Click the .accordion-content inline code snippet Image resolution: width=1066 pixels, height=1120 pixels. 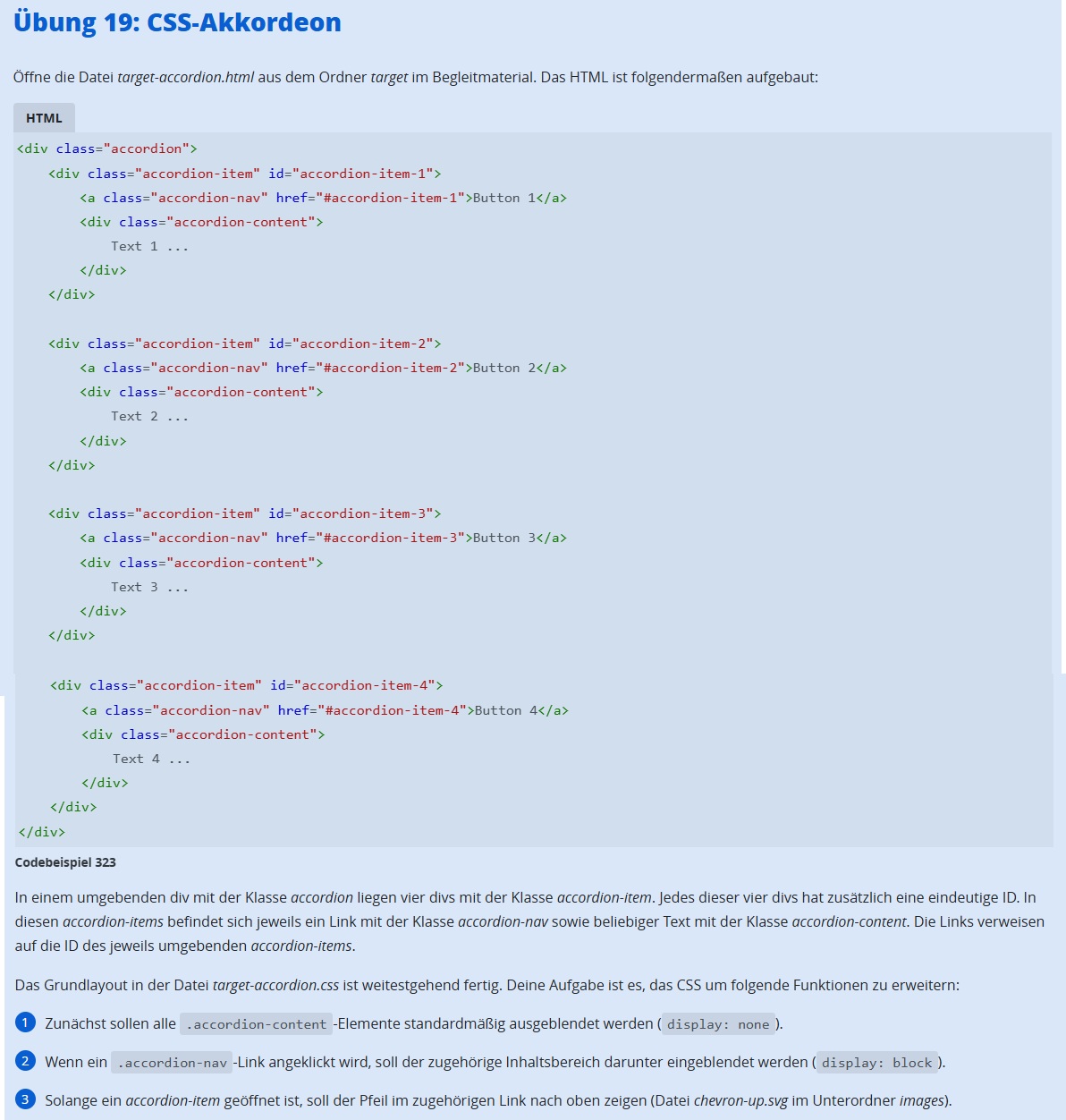coord(256,1024)
